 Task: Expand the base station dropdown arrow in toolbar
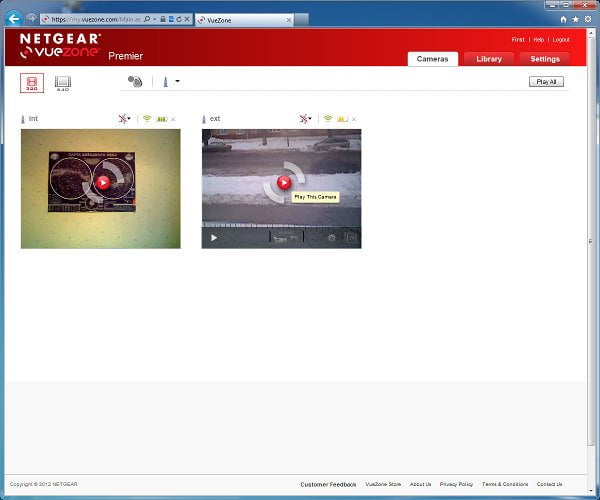click(x=177, y=81)
